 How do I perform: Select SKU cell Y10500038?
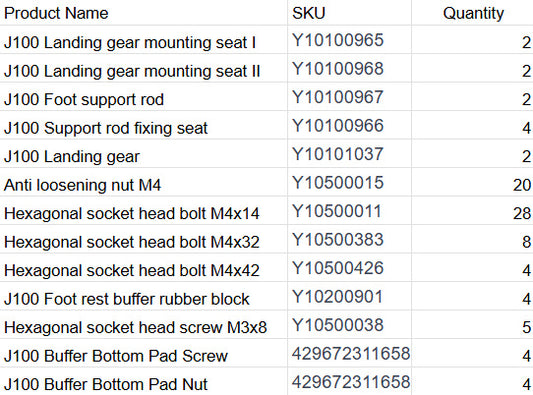(x=349, y=325)
